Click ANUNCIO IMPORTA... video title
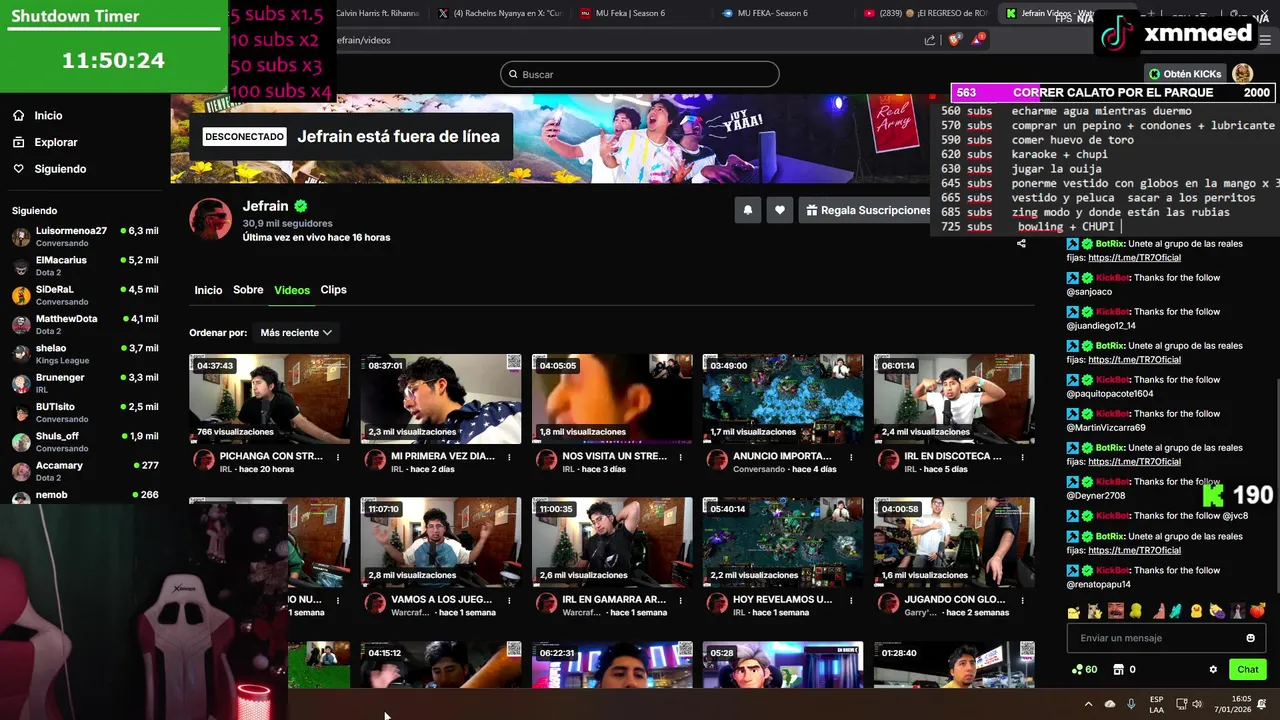1280x720 pixels. [x=782, y=456]
